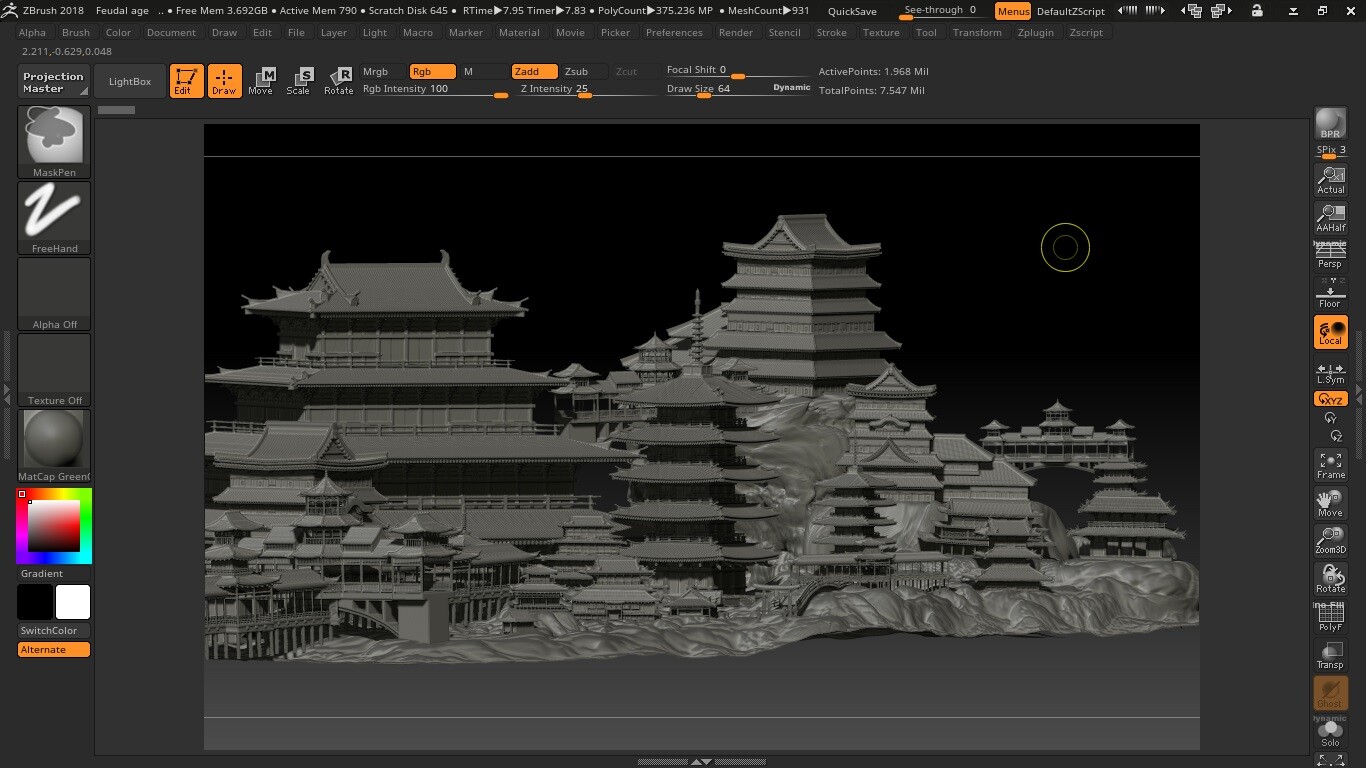Viewport: 1366px width, 768px height.
Task: Toggle Gradient color mode
Action: tap(54, 574)
